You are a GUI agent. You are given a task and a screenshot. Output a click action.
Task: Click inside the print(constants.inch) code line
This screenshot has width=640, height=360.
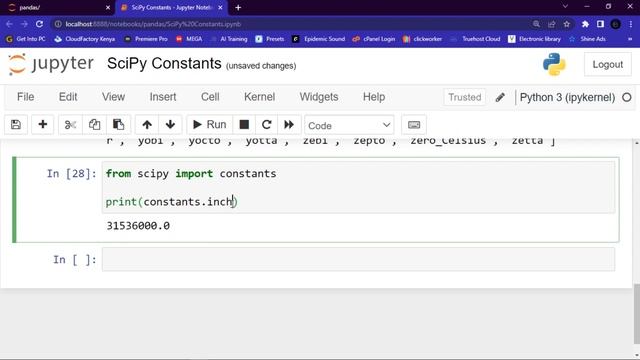coord(171,202)
